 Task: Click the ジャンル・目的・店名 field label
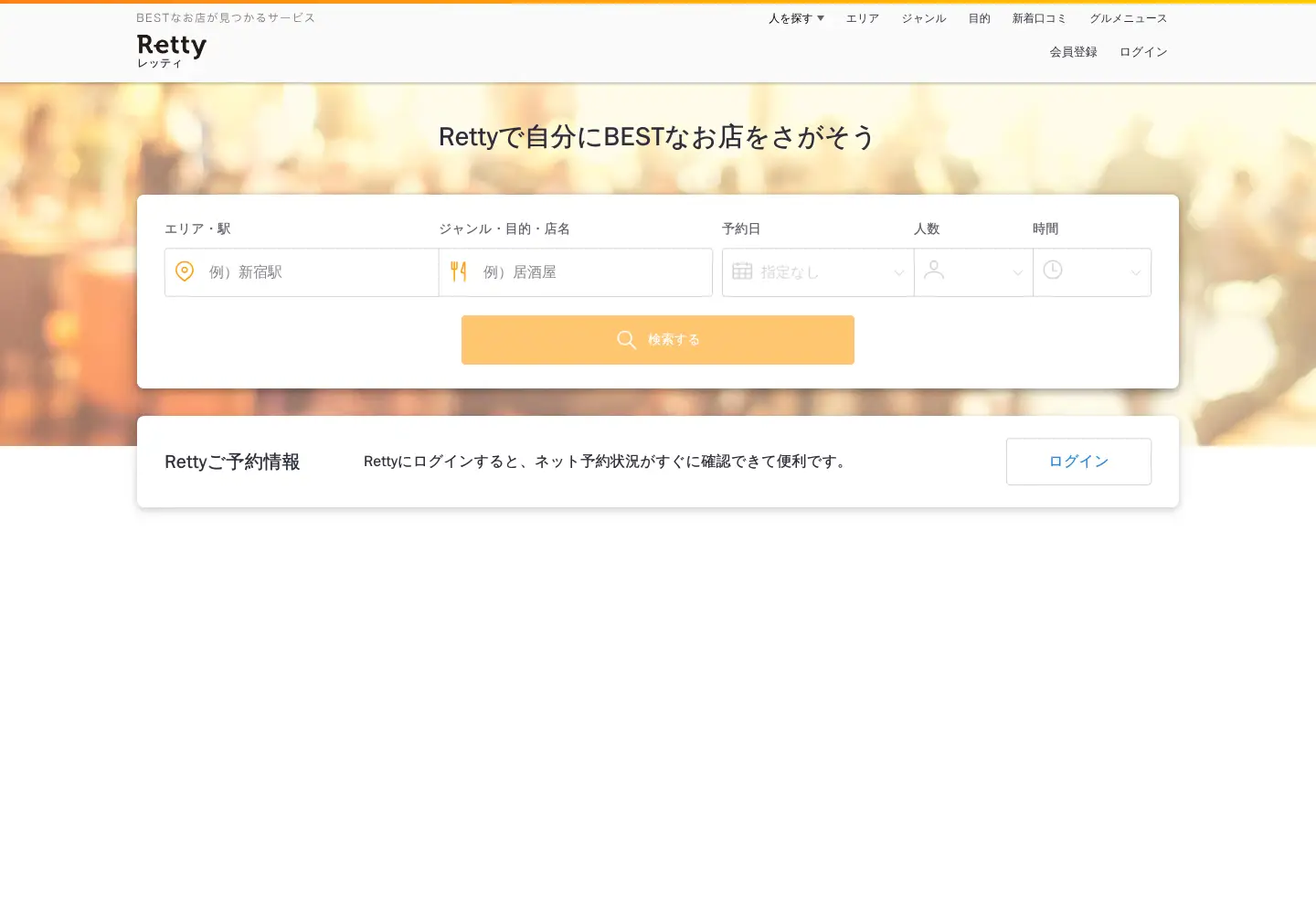coord(504,228)
